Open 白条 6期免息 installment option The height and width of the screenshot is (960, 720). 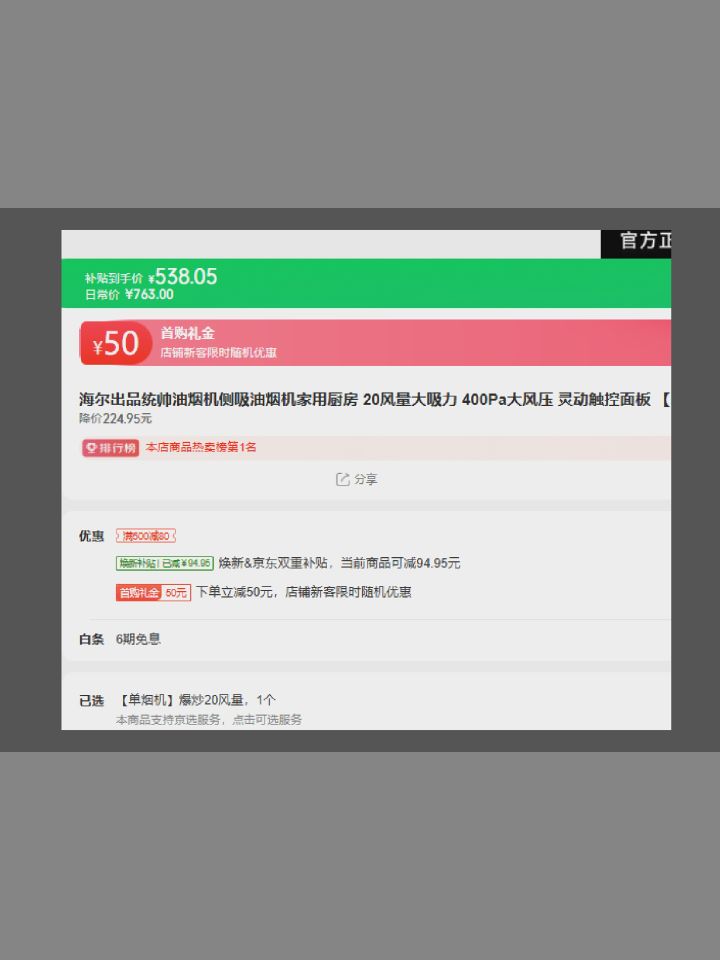click(138, 639)
